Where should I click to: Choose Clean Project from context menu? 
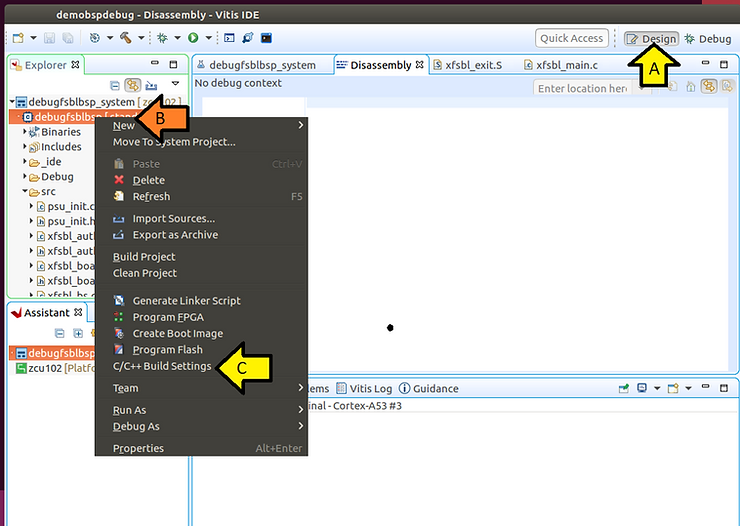pyautogui.click(x=202, y=273)
